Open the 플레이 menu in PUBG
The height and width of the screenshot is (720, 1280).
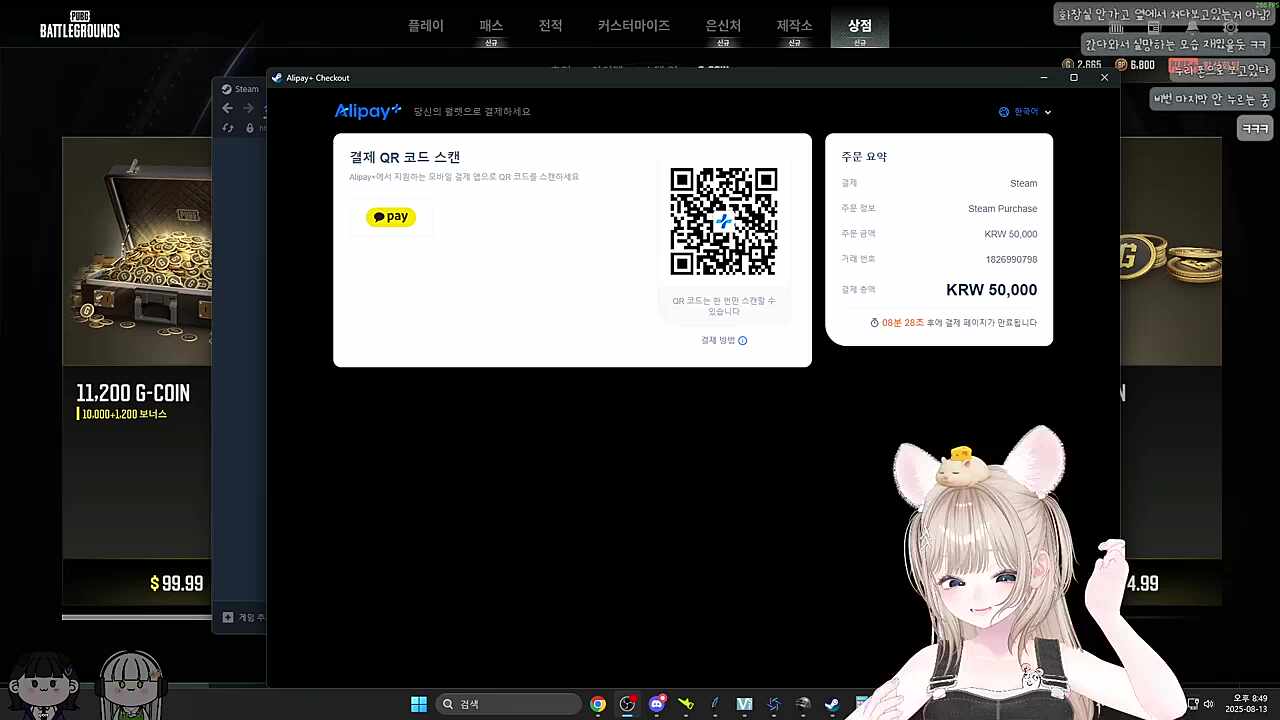[426, 26]
